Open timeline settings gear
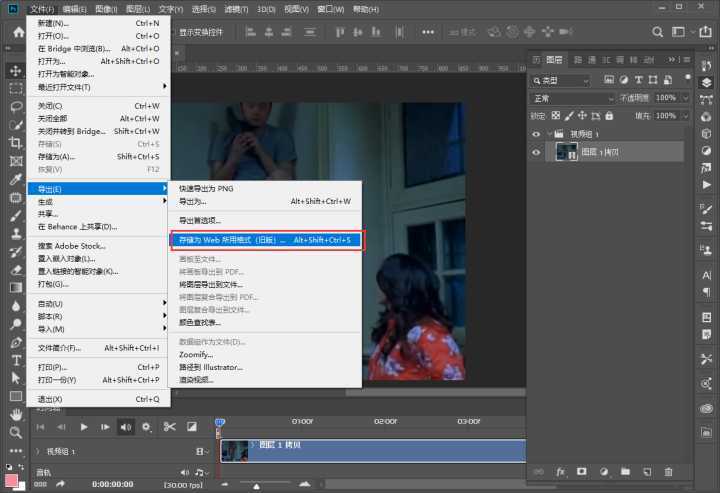This screenshot has height=493, width=720. click(147, 427)
